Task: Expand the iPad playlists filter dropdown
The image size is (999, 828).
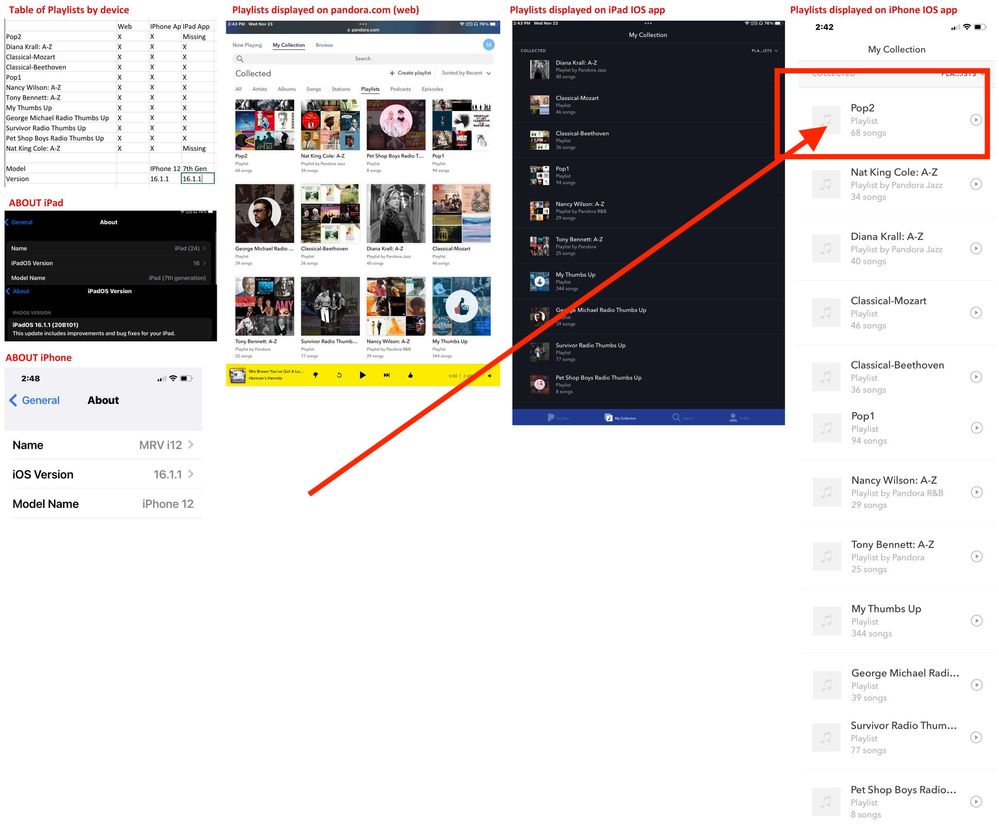Action: click(x=764, y=50)
